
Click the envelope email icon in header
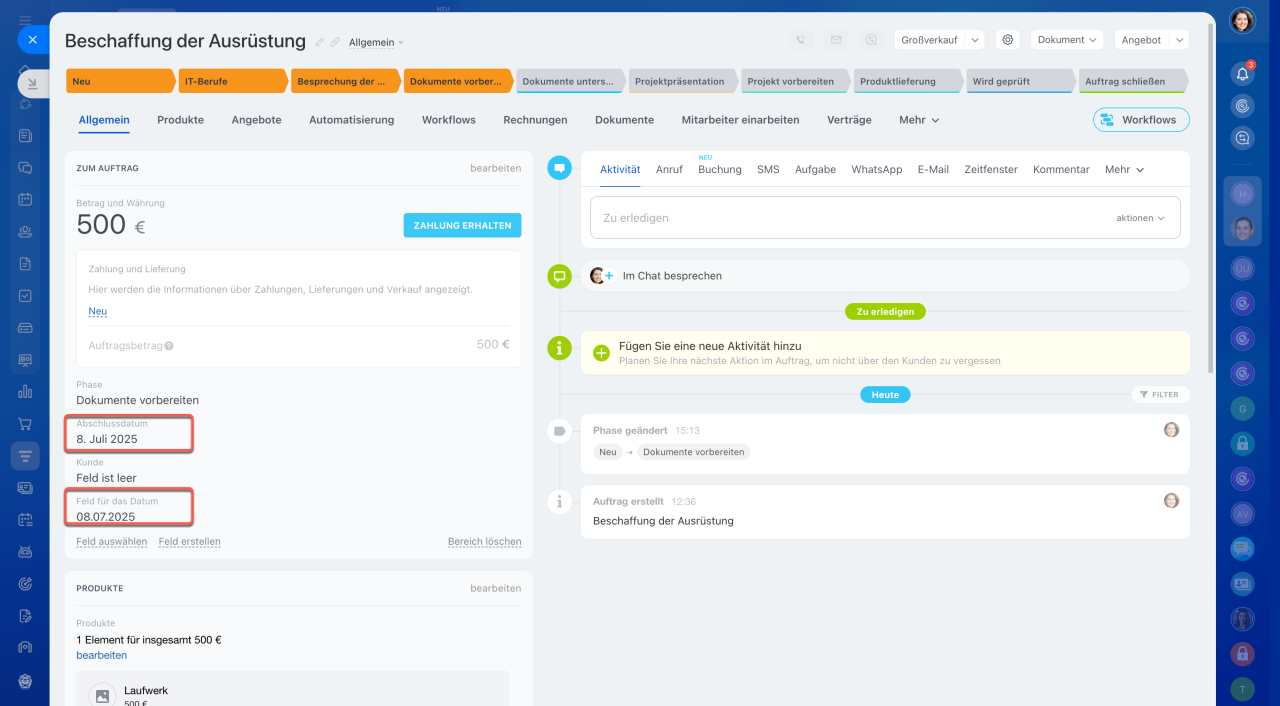coord(836,40)
